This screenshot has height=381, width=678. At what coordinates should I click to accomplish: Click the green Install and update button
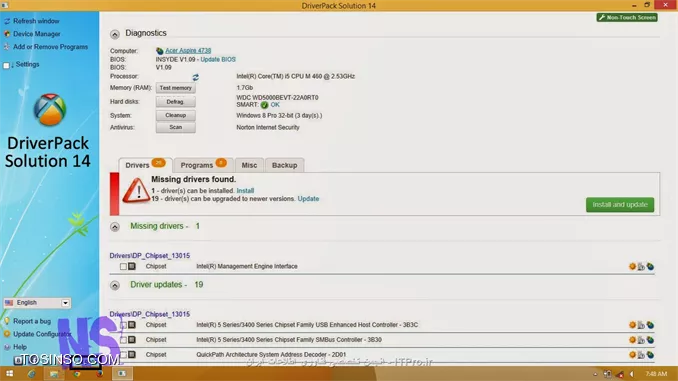(620, 205)
